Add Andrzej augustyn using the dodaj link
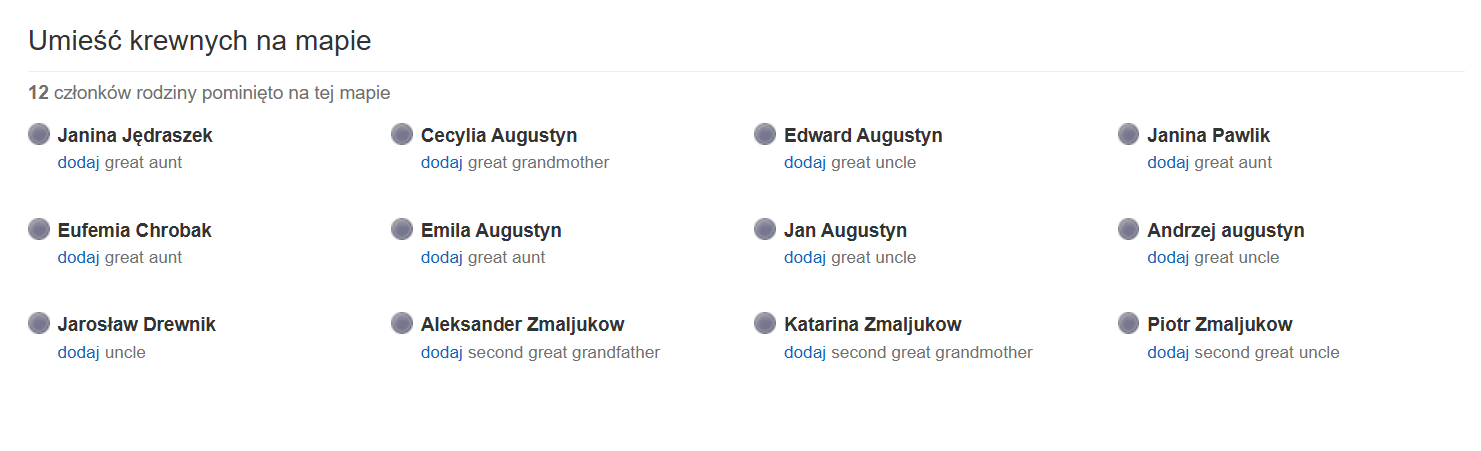Viewport: 1481px width, 451px height. [x=1168, y=257]
